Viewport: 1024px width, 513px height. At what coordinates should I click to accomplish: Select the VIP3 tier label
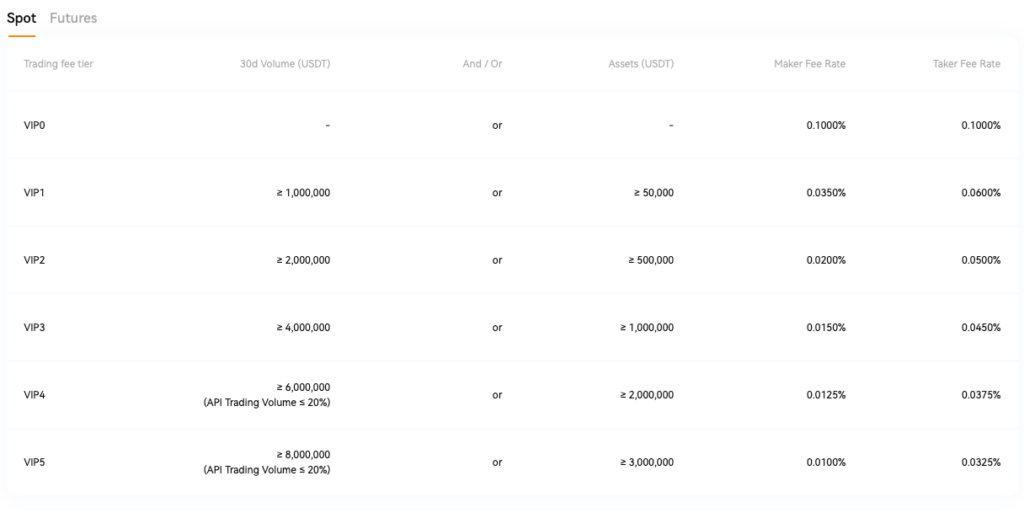point(34,327)
